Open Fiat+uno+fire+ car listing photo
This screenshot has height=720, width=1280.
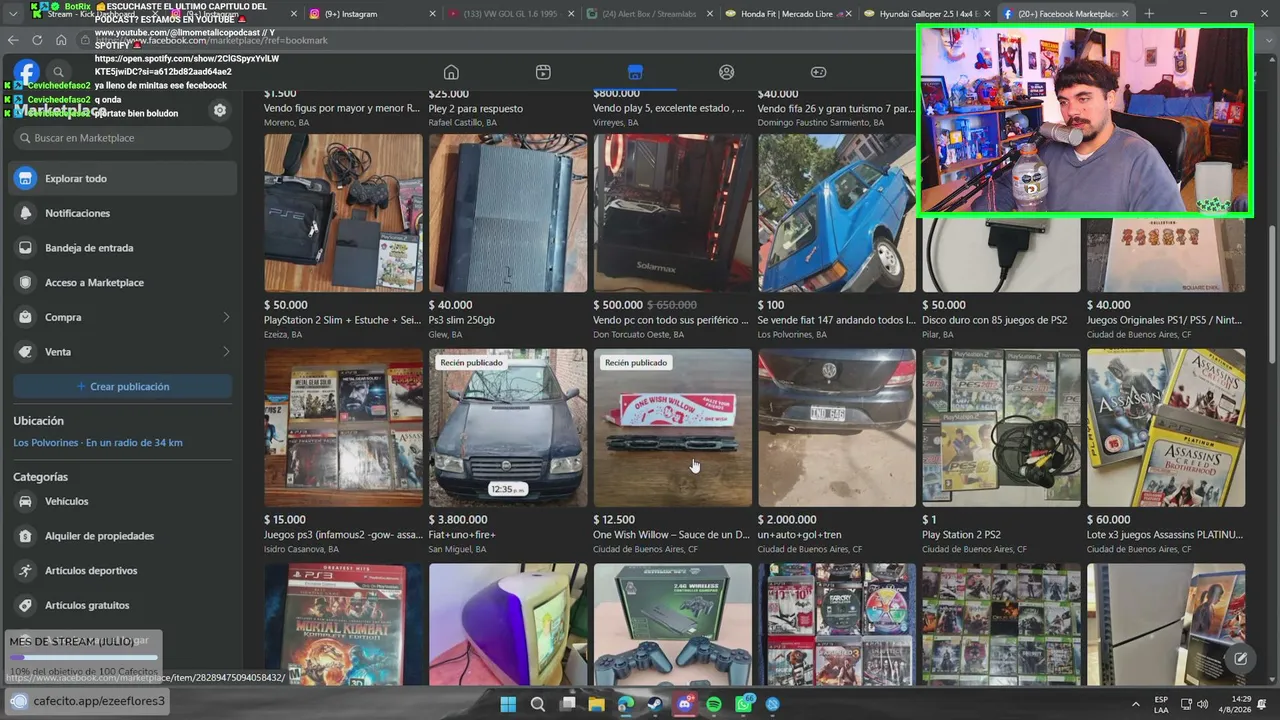[508, 428]
